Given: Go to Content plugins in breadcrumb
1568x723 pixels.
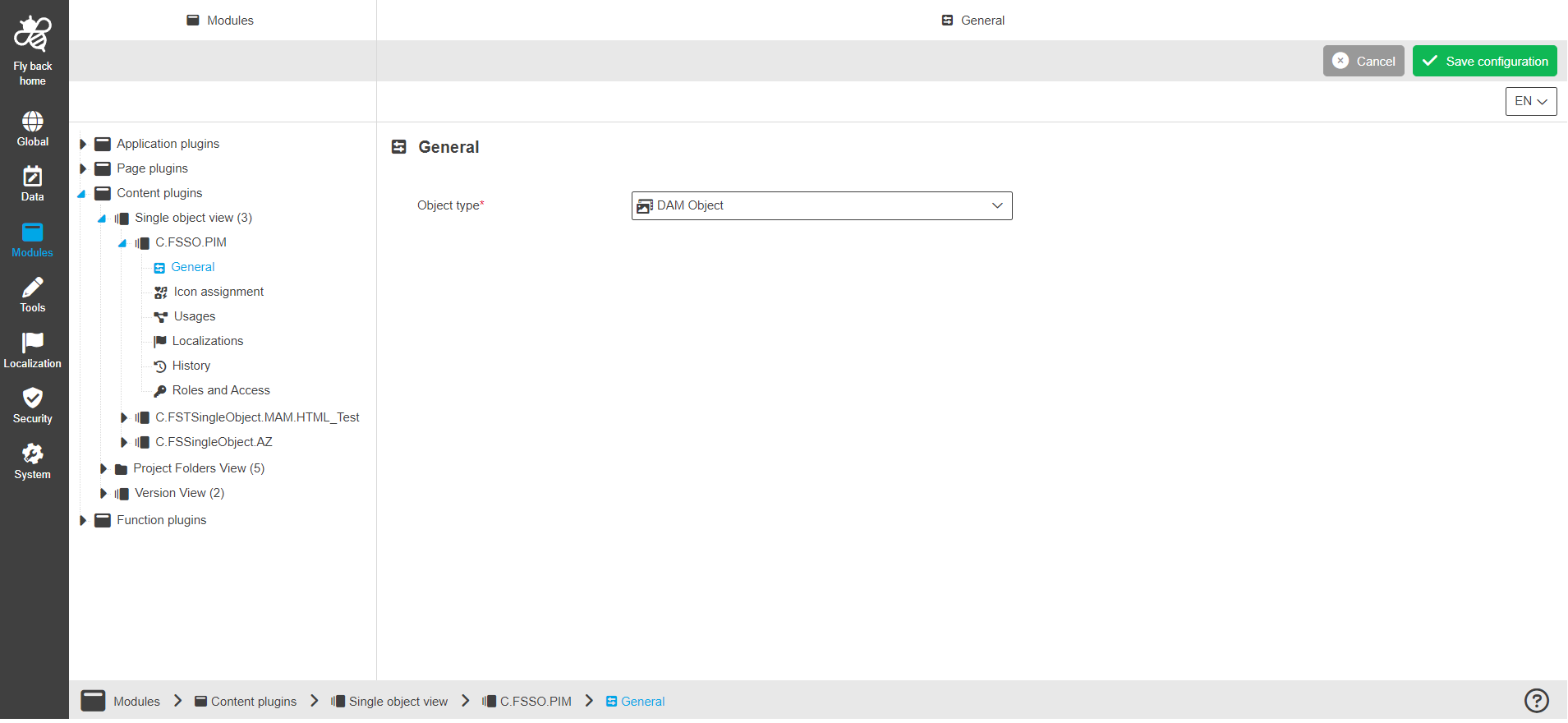Looking at the screenshot, I should pyautogui.click(x=246, y=702).
